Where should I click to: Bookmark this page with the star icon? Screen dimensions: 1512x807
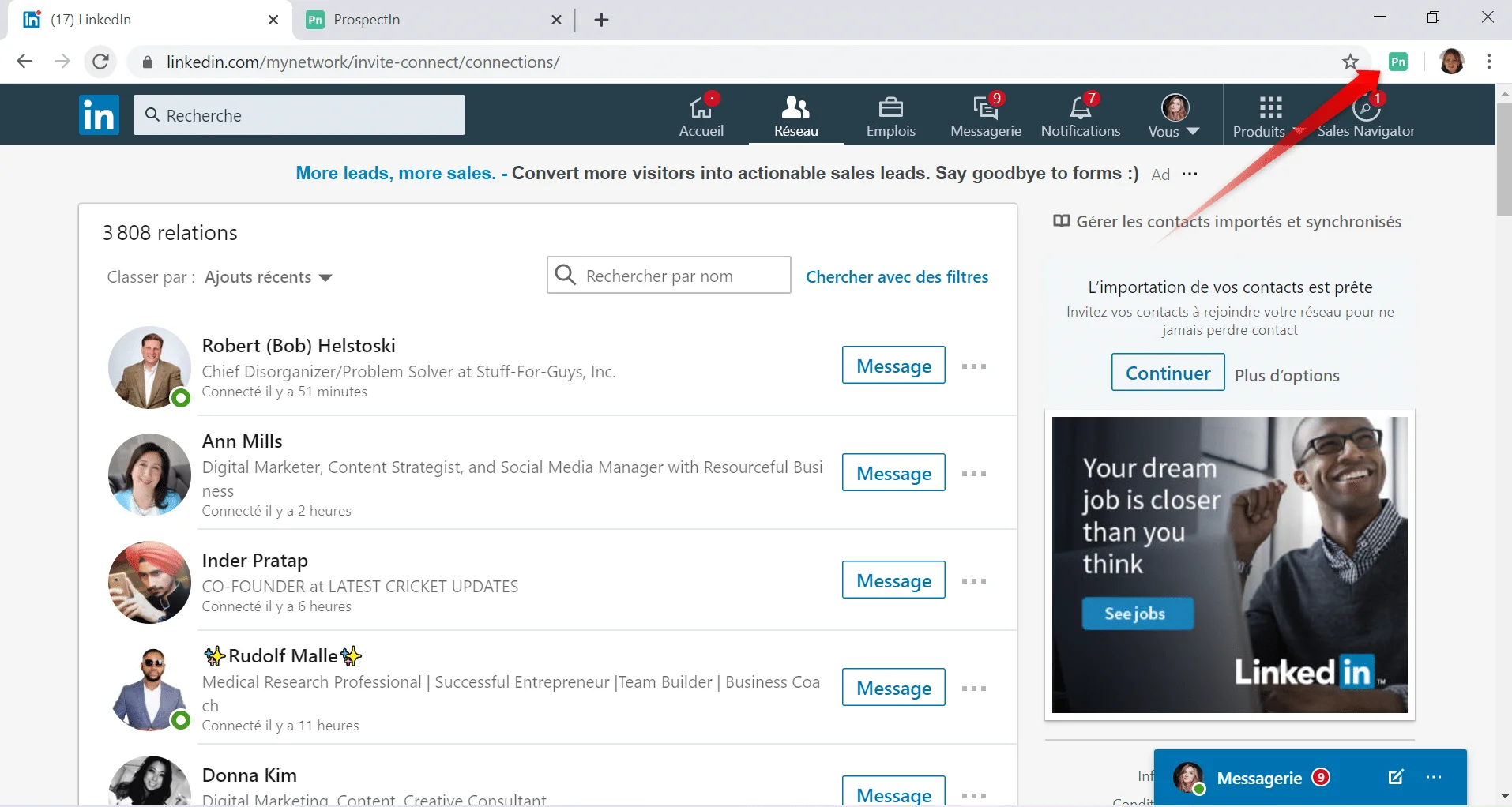click(x=1350, y=62)
